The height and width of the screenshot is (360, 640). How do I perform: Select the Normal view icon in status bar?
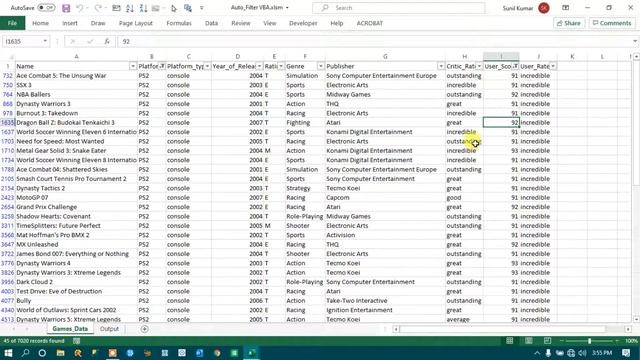tap(510, 340)
